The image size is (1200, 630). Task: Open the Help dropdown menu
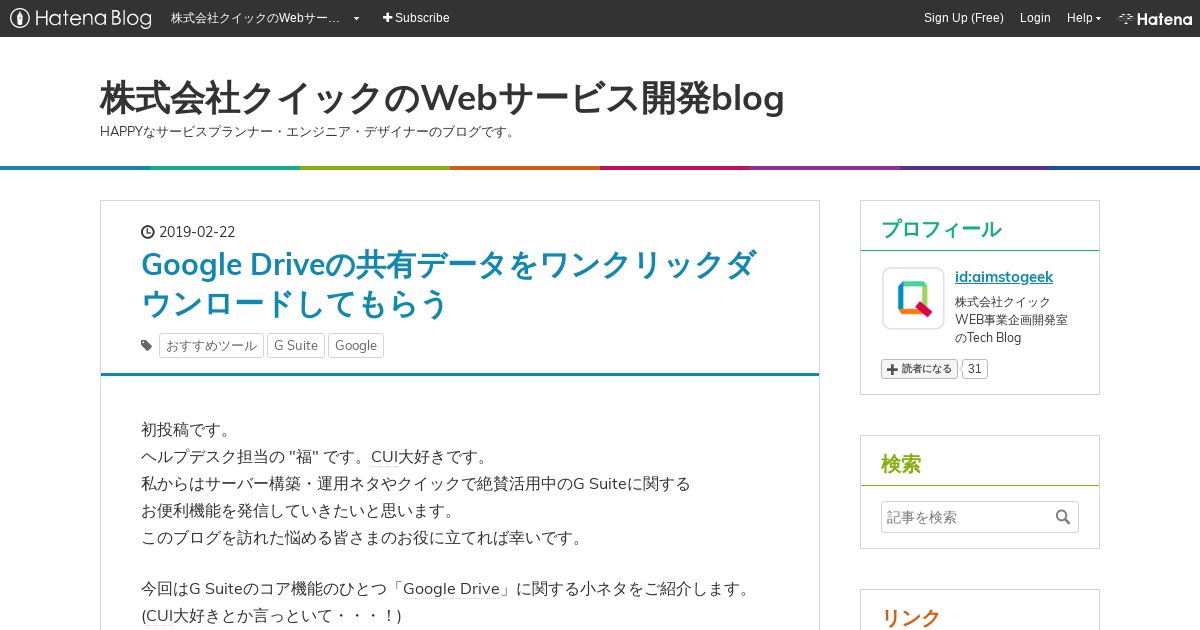pyautogui.click(x=1084, y=18)
